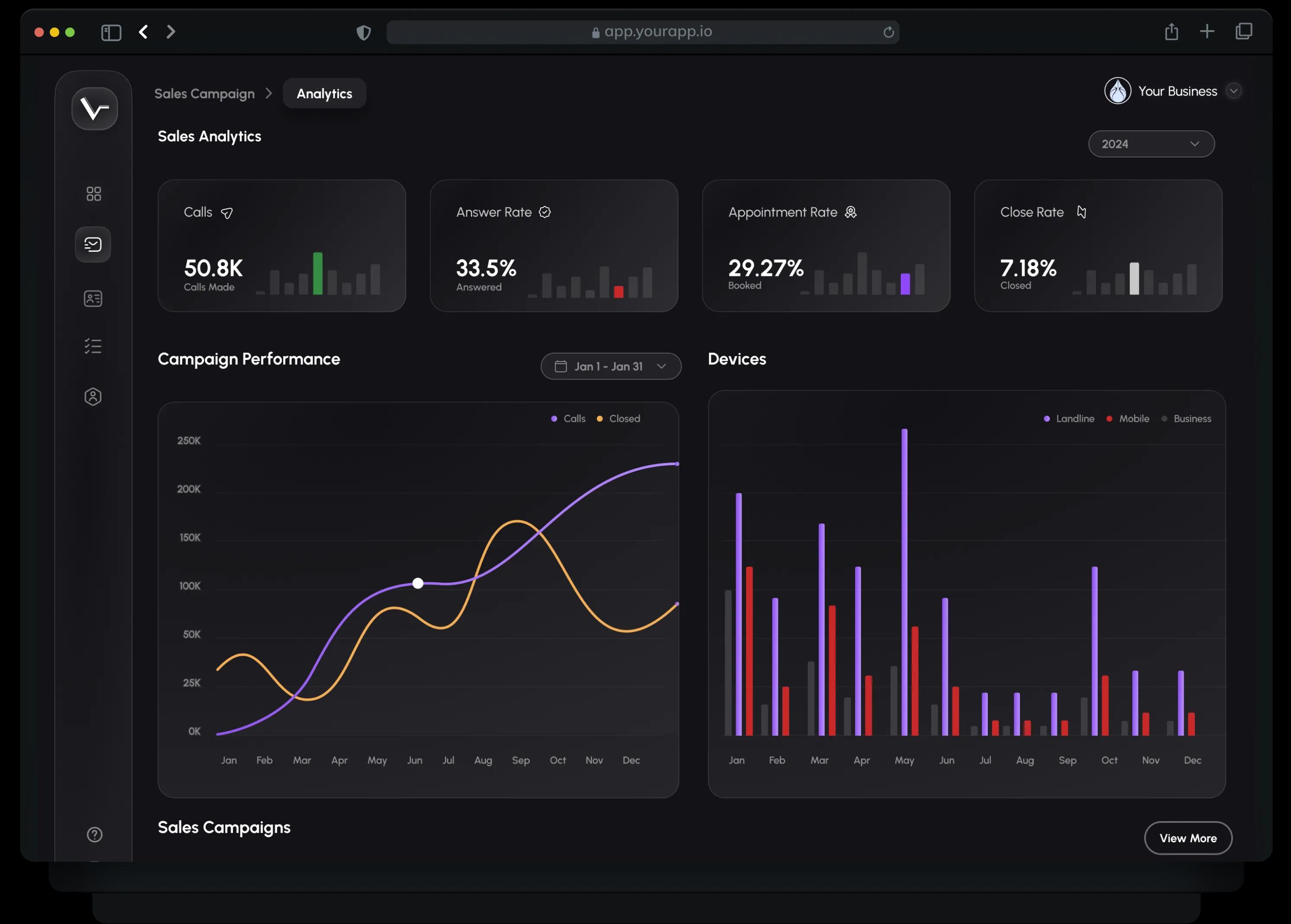Open the dashboard grid icon in sidebar
The width and height of the screenshot is (1291, 924).
(x=94, y=194)
